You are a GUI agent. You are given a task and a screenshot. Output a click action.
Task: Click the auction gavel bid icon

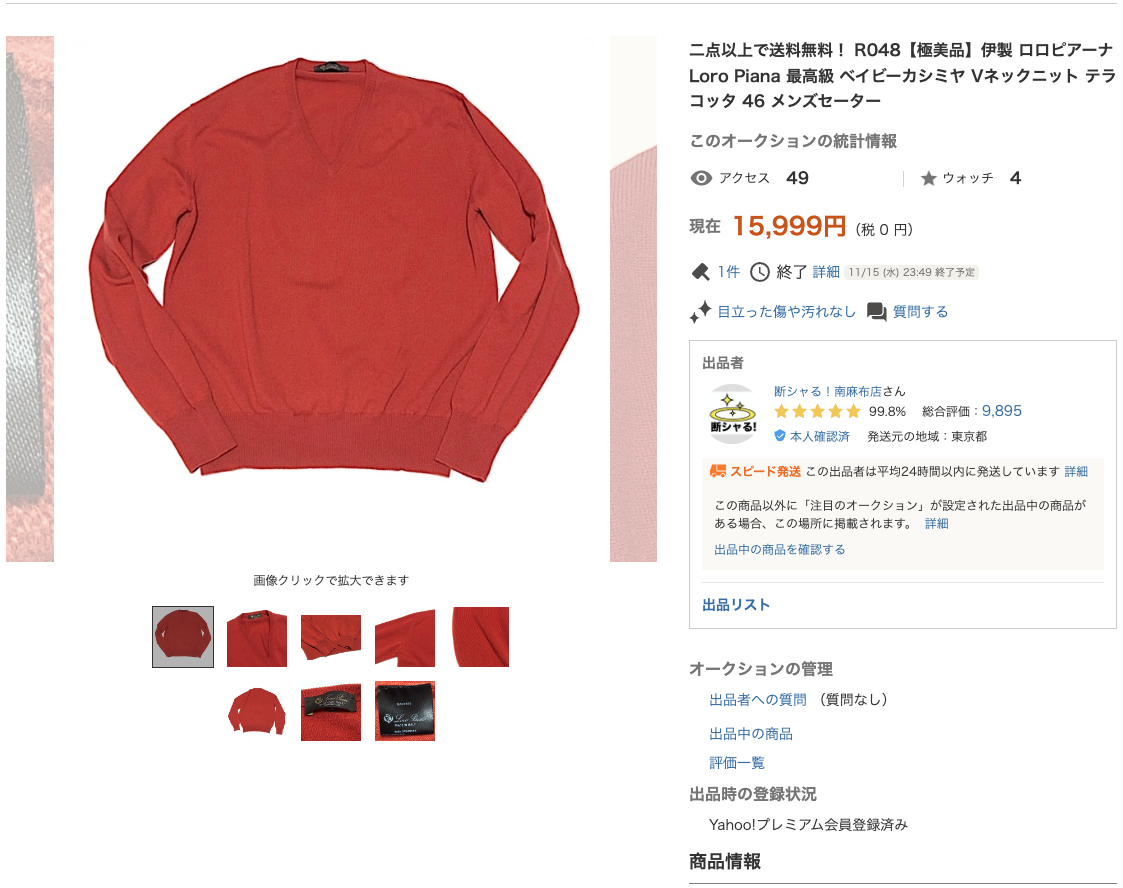pyautogui.click(x=700, y=272)
